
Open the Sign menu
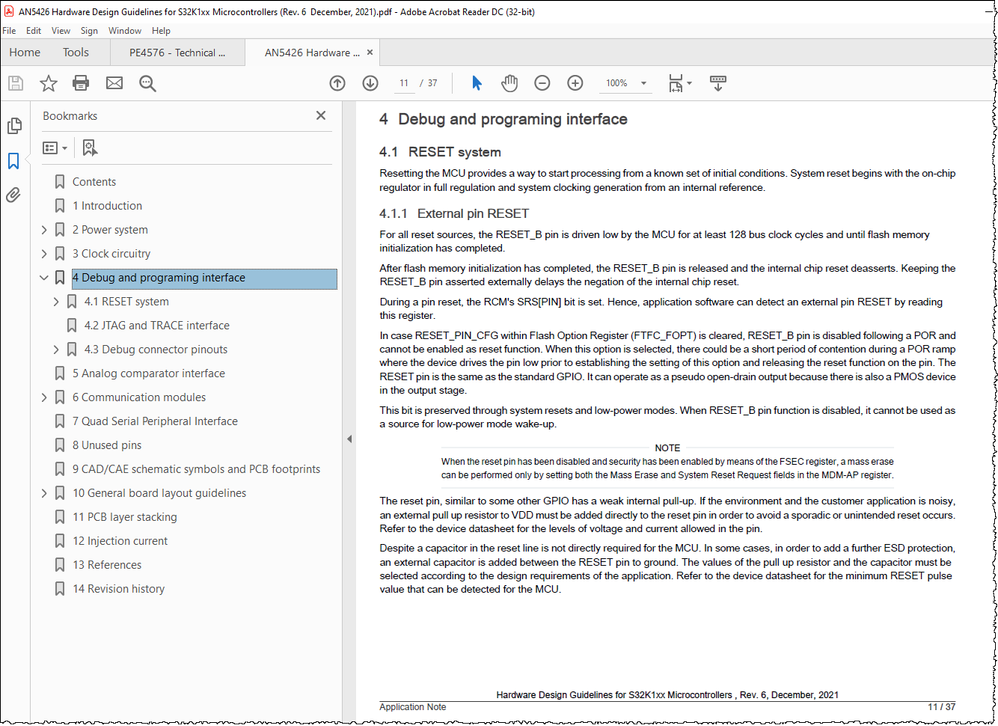click(89, 31)
